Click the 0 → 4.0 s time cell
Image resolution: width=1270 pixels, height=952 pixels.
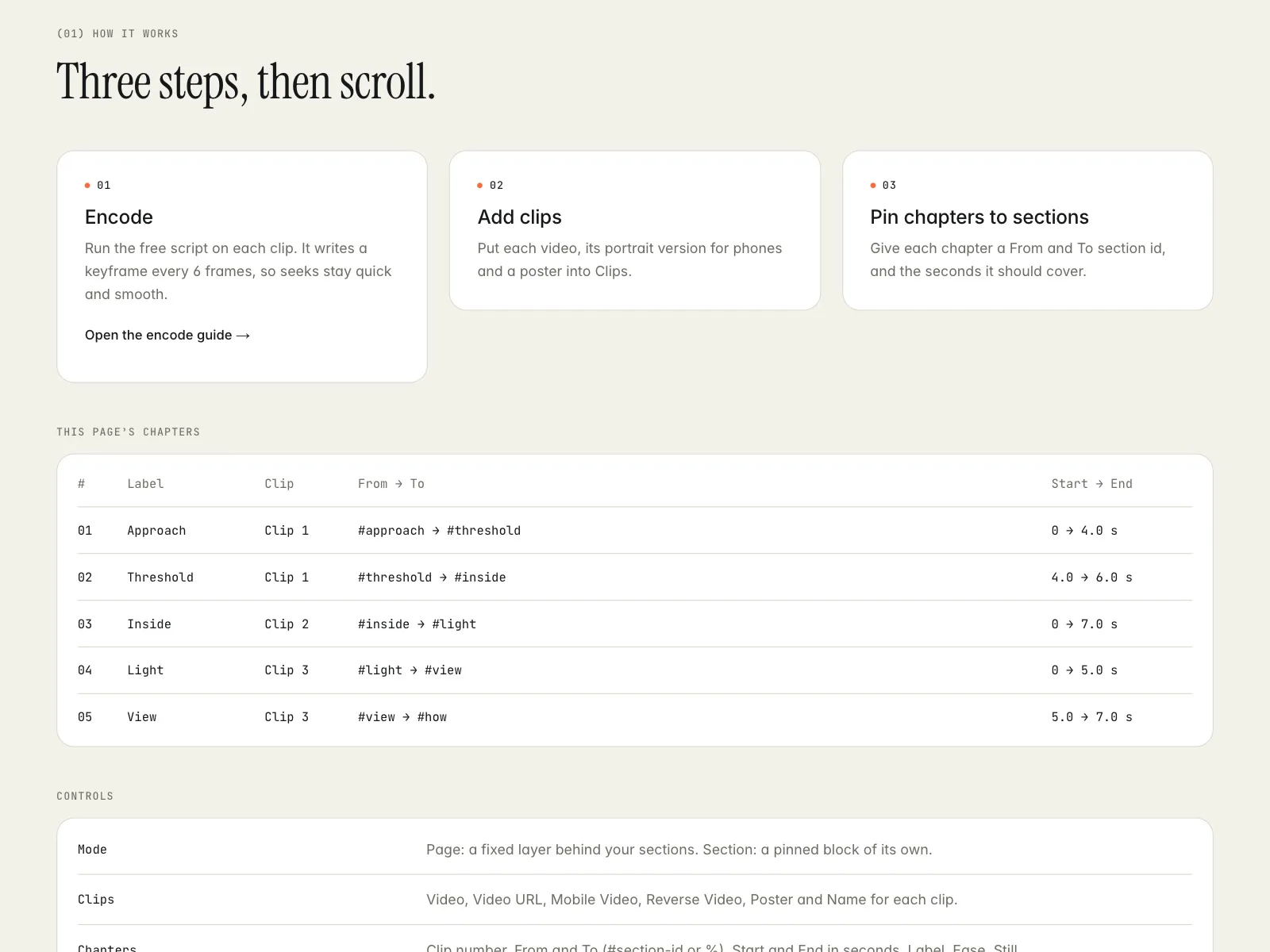[1084, 531]
